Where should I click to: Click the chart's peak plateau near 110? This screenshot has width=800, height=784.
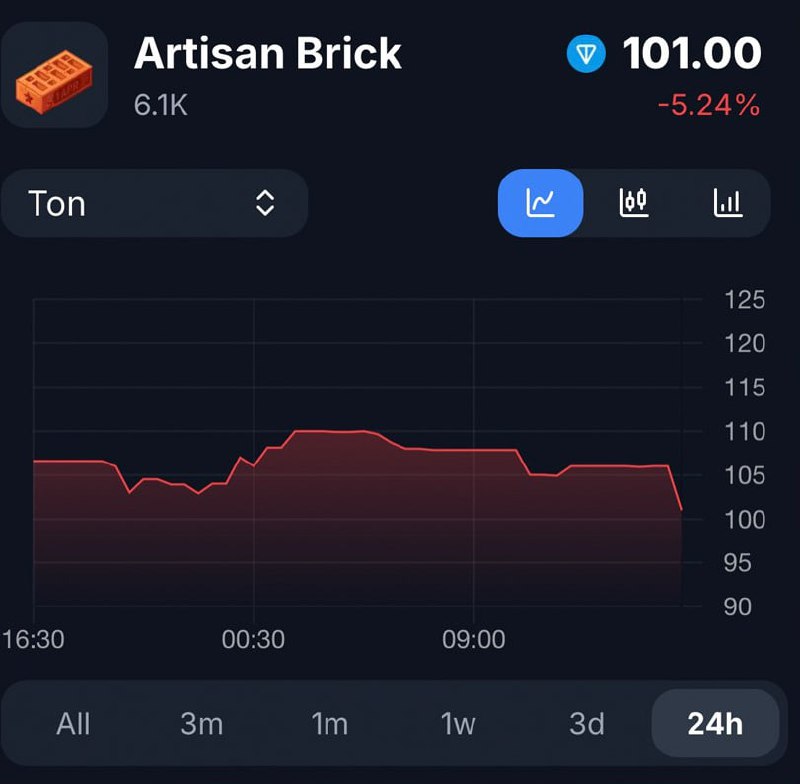pos(330,431)
